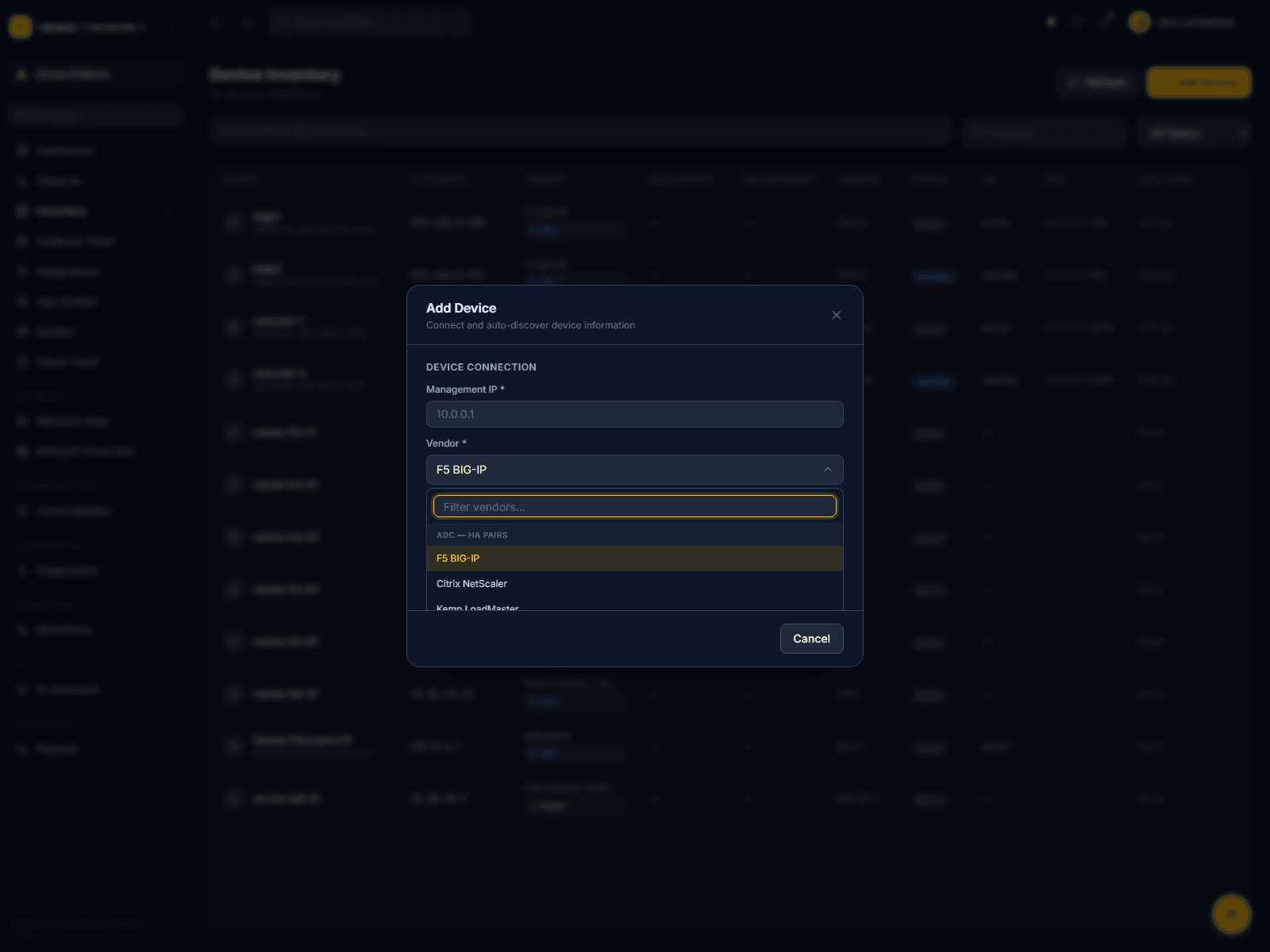The width and height of the screenshot is (1270, 952).
Task: Click the DEVICE CONNECTION section heading
Action: click(x=481, y=367)
